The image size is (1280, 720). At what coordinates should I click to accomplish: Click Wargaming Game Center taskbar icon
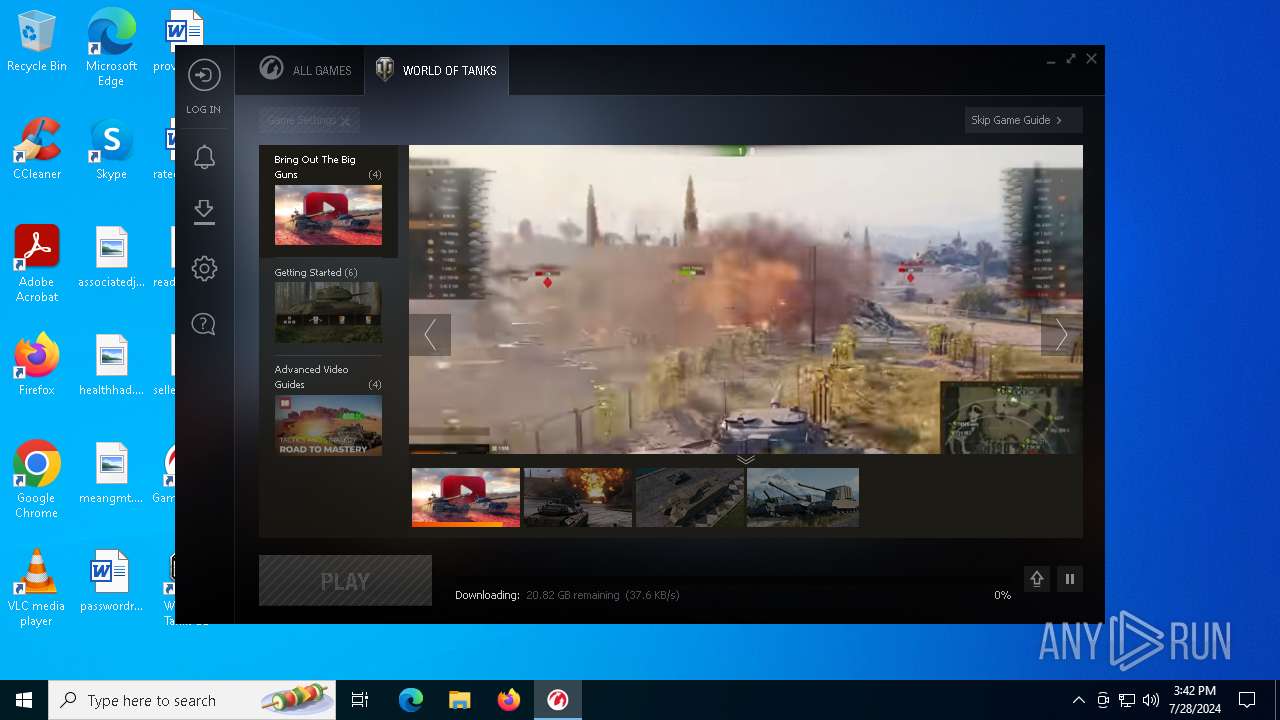(558, 700)
